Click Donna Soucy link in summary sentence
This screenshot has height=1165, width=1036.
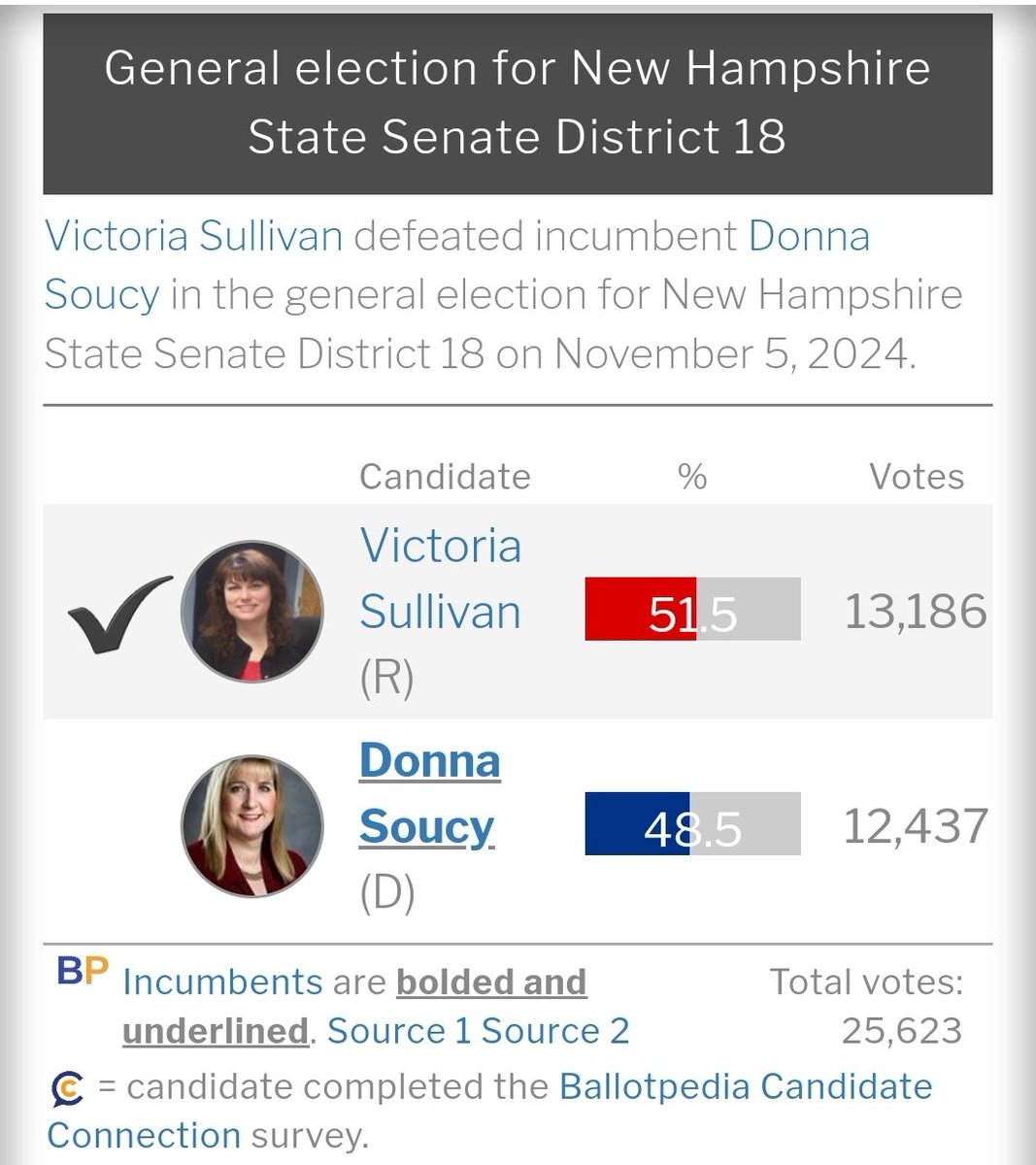[808, 236]
